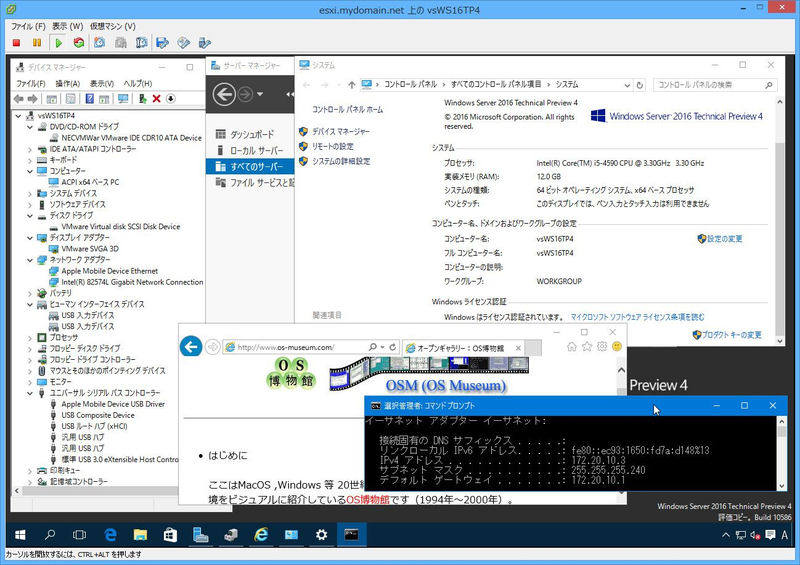Open the 表示(W) menu of VMware console

point(67,26)
